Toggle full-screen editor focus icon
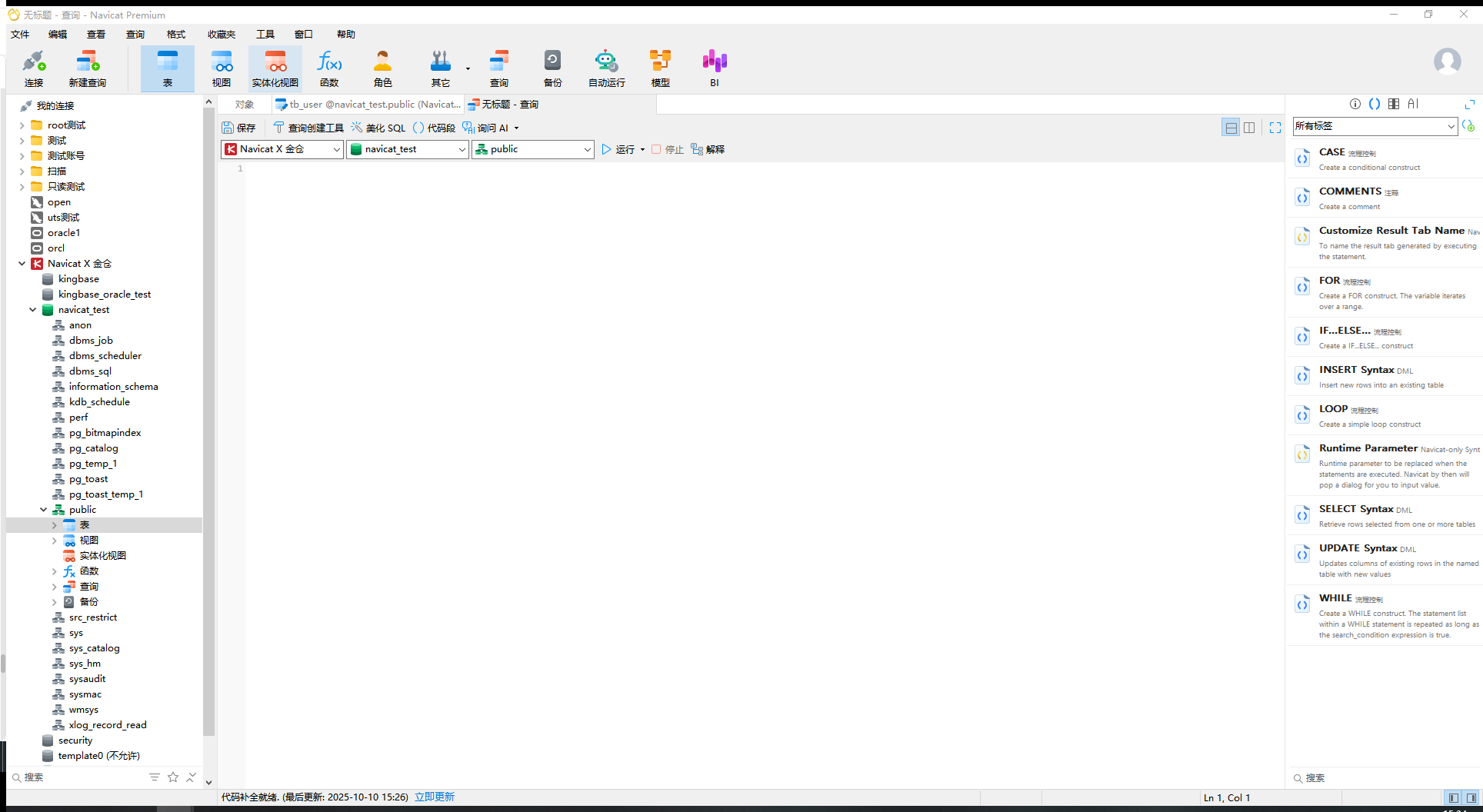 [1275, 128]
